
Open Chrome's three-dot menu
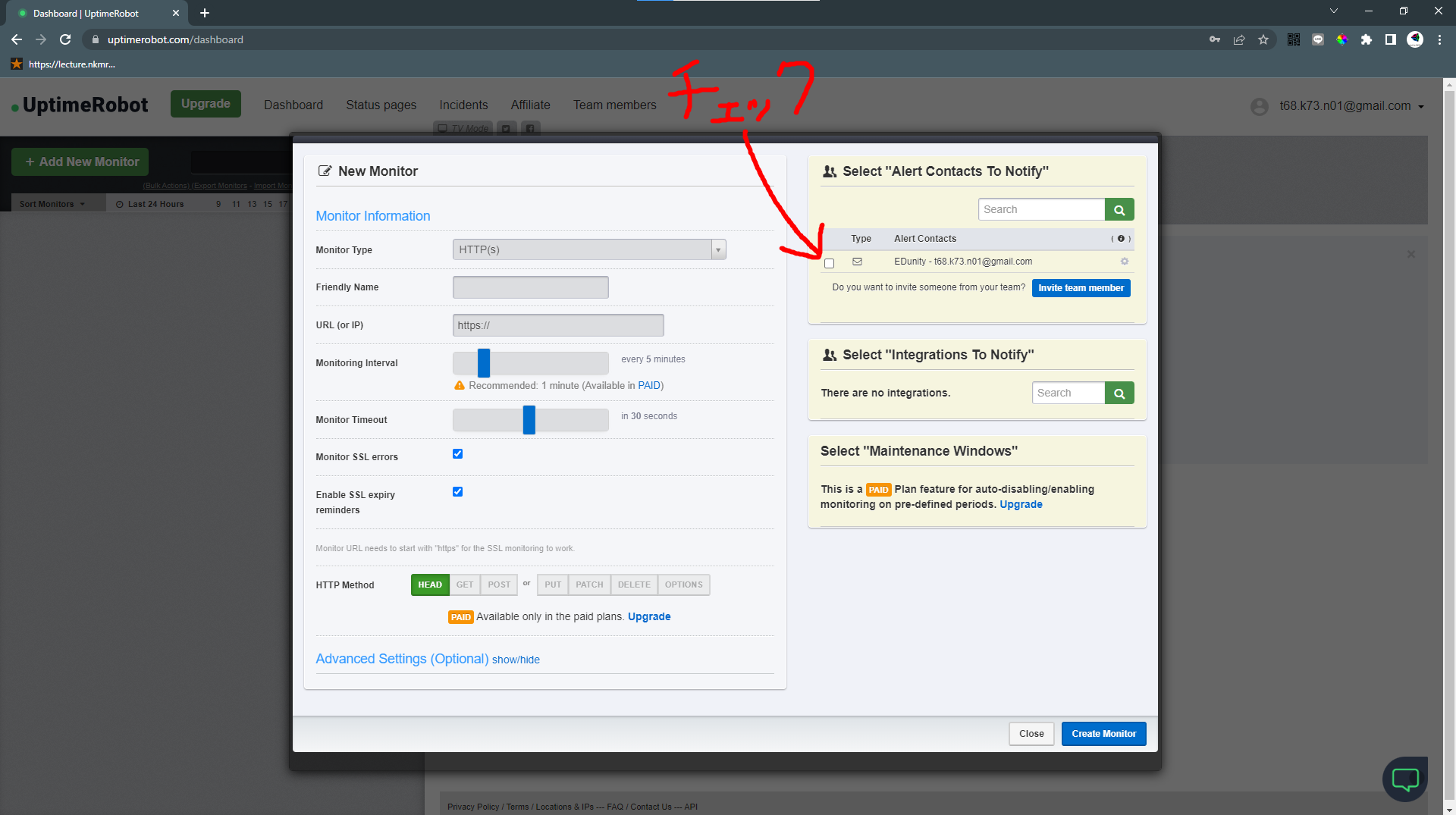pyautogui.click(x=1439, y=39)
